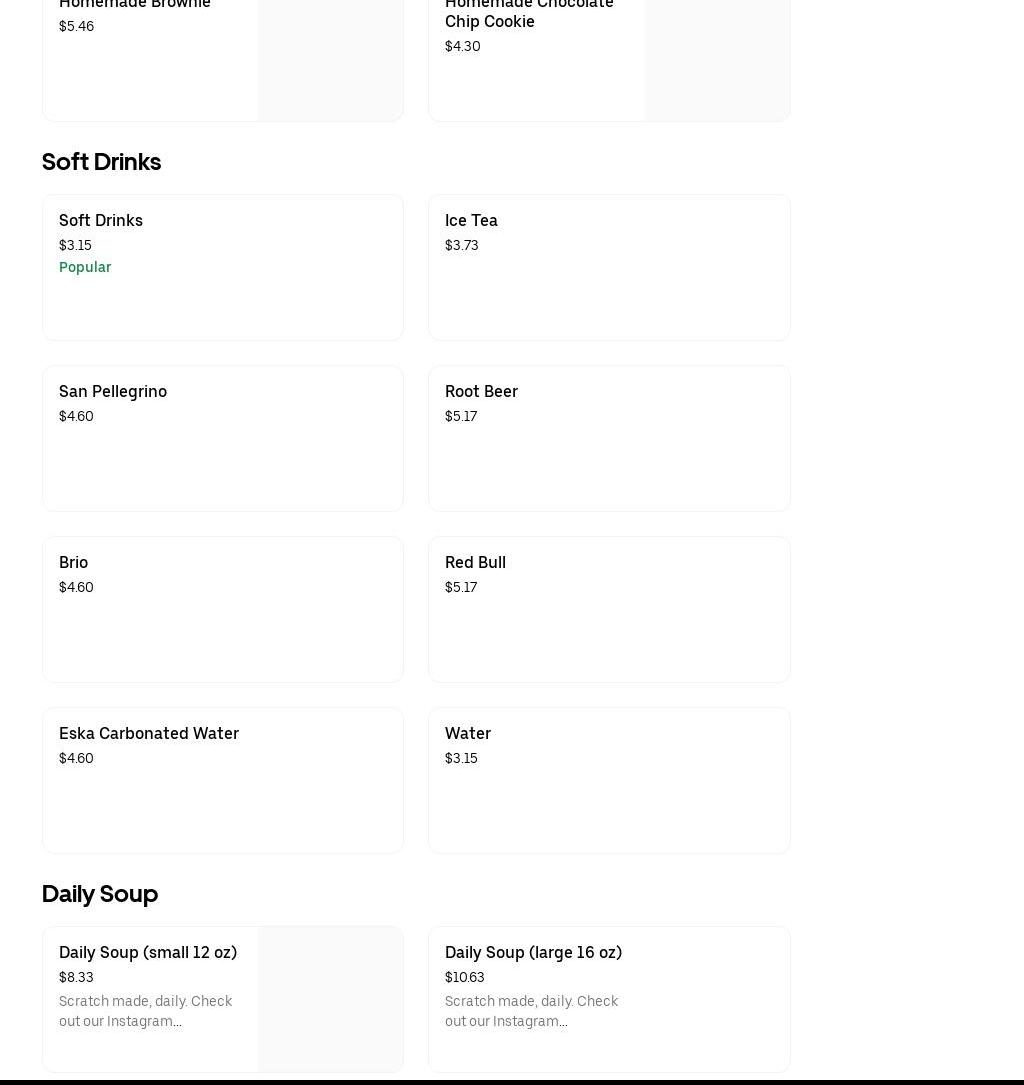The height and width of the screenshot is (1085, 1024).
Task: Open the Daily Soup large 16 oz item
Action: [x=609, y=999]
